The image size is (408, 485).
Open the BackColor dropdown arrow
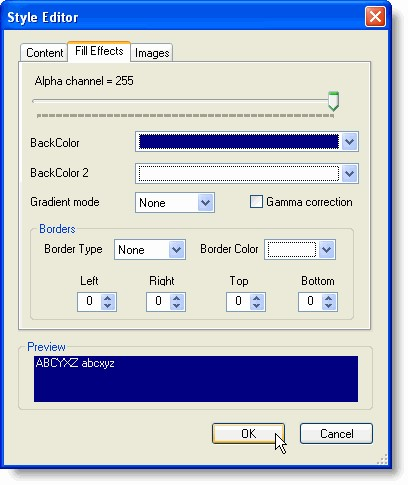click(349, 142)
